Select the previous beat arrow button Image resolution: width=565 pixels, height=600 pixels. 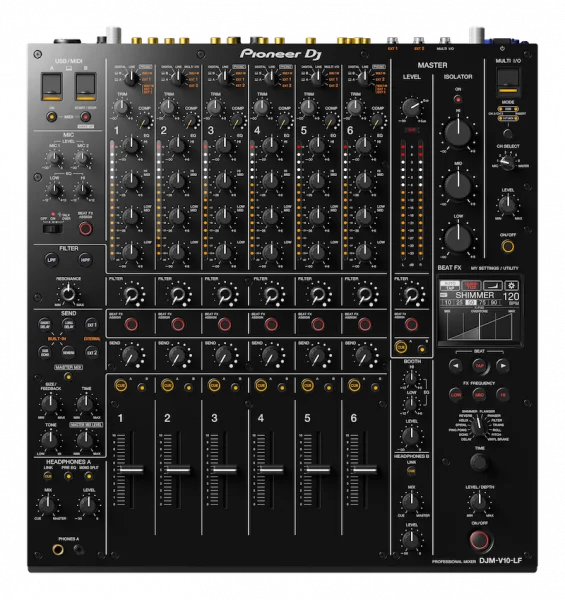tap(455, 365)
